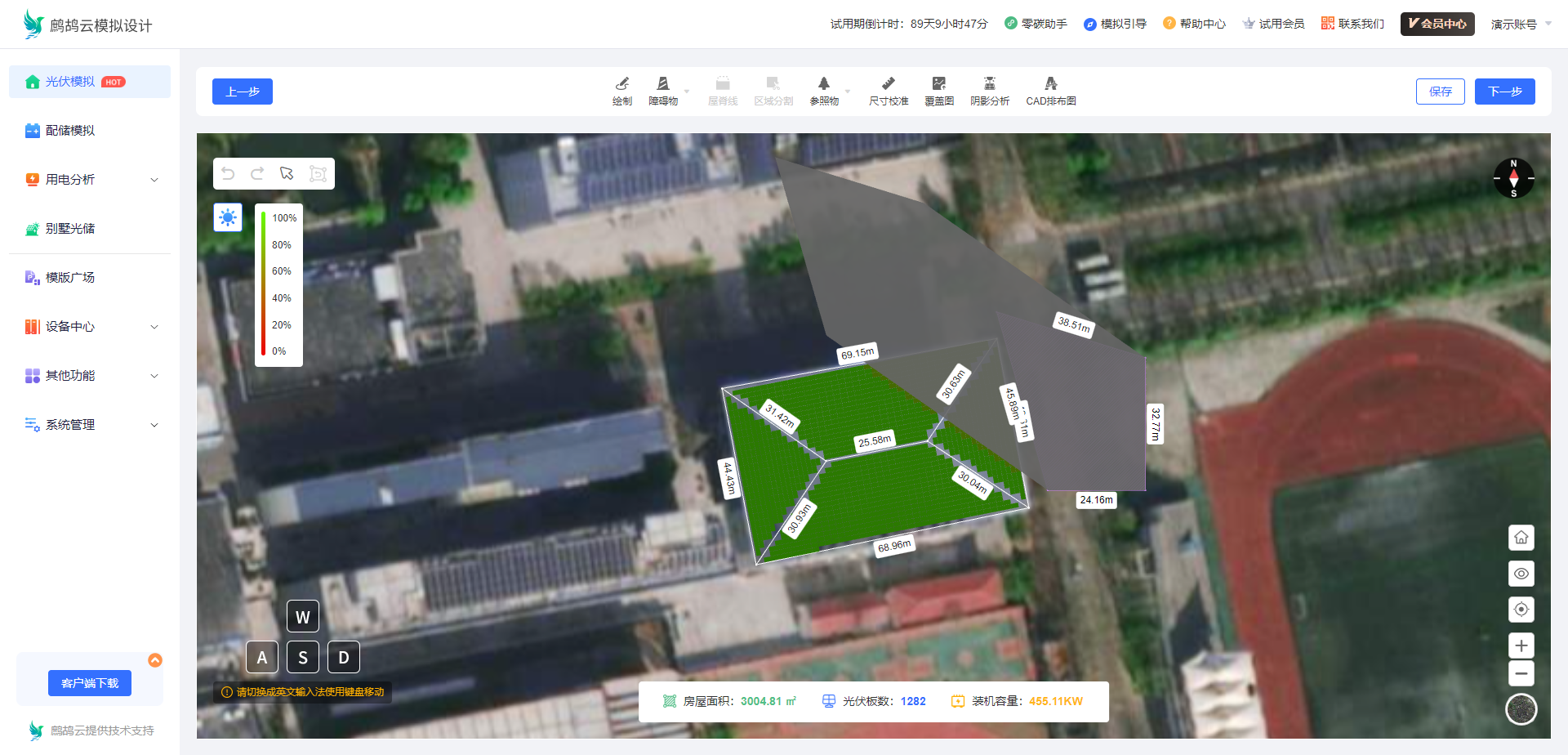The height and width of the screenshot is (755, 1568).
Task: Expand the 其他功能 sidebar menu
Action: coord(90,376)
